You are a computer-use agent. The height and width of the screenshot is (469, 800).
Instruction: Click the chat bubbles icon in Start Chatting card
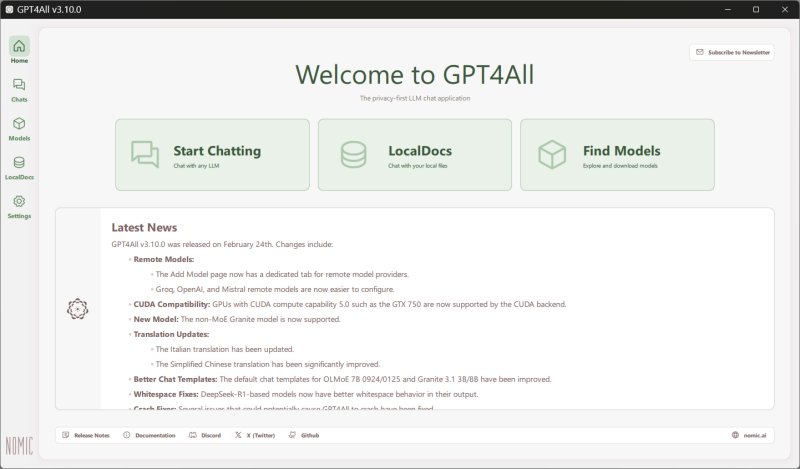145,154
